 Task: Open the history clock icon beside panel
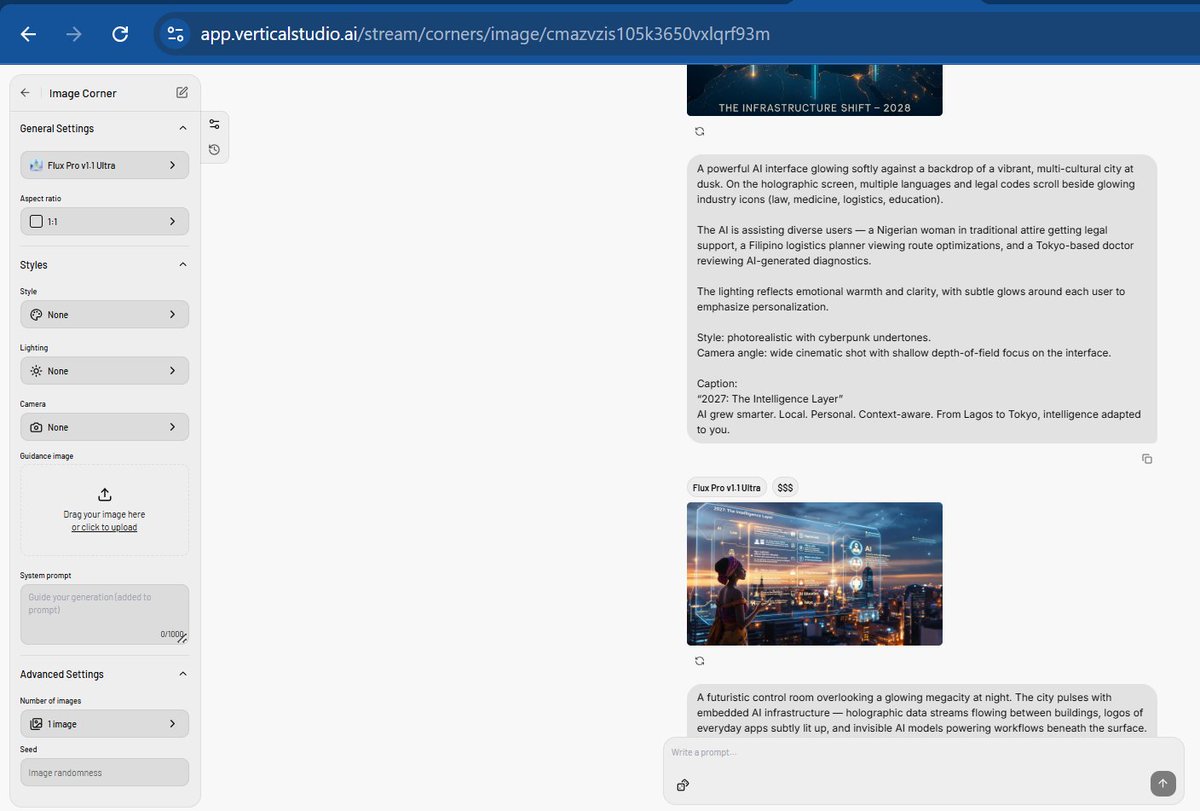pyautogui.click(x=214, y=150)
